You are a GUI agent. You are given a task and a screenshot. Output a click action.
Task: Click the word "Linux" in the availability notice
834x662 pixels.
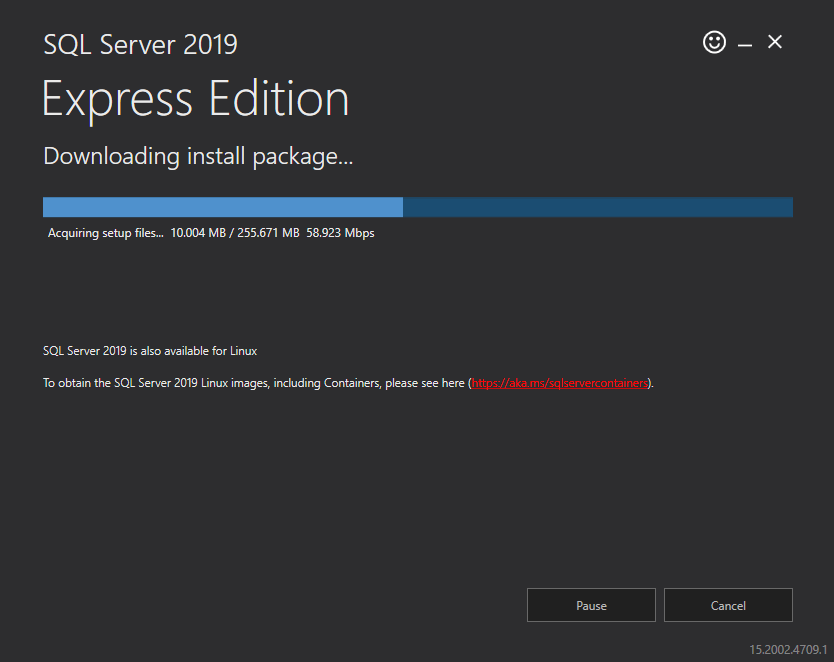pos(244,351)
